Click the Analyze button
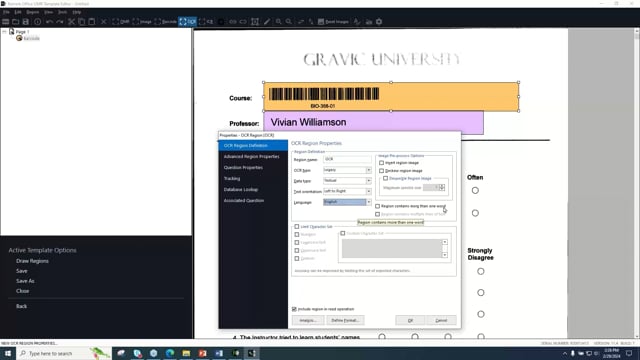 (x=308, y=320)
